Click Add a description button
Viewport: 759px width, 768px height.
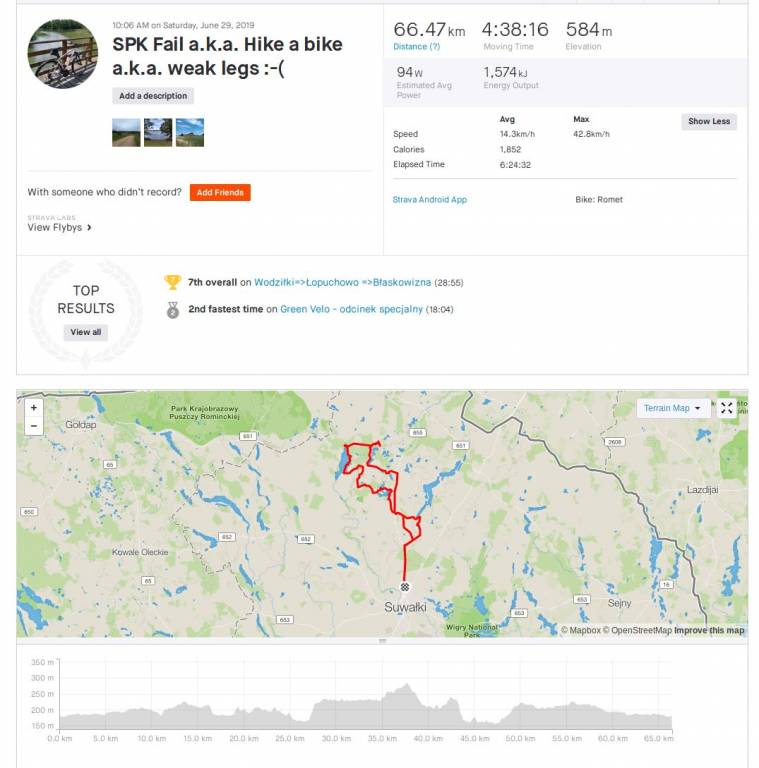pyautogui.click(x=153, y=96)
